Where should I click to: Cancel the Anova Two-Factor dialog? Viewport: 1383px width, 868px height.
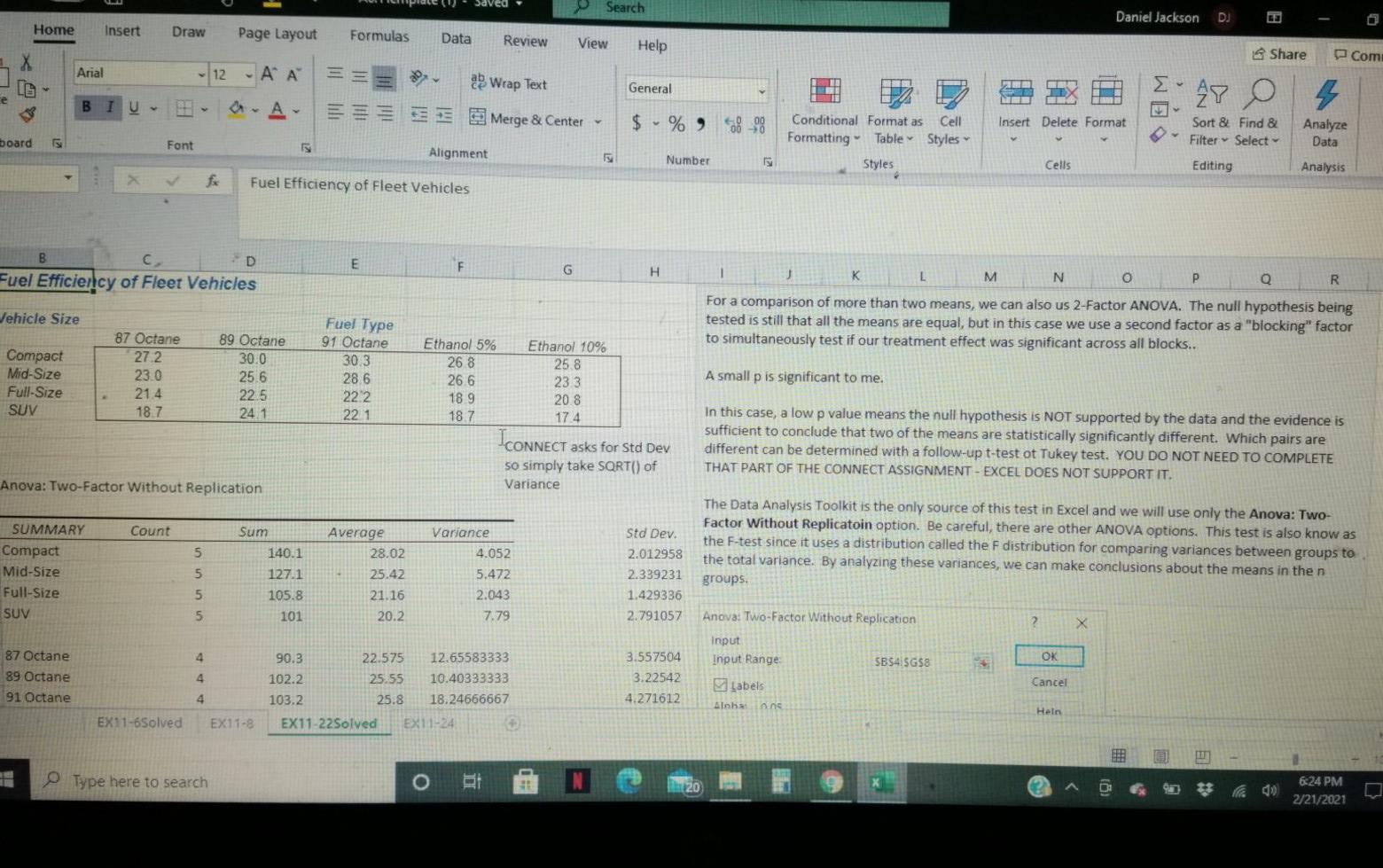pyautogui.click(x=1048, y=683)
